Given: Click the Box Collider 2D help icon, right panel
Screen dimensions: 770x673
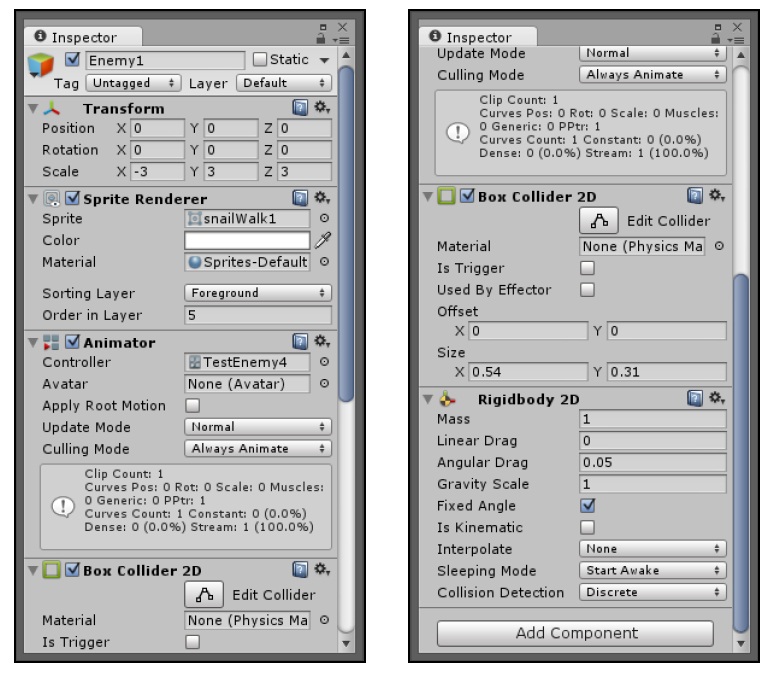Looking at the screenshot, I should [695, 196].
